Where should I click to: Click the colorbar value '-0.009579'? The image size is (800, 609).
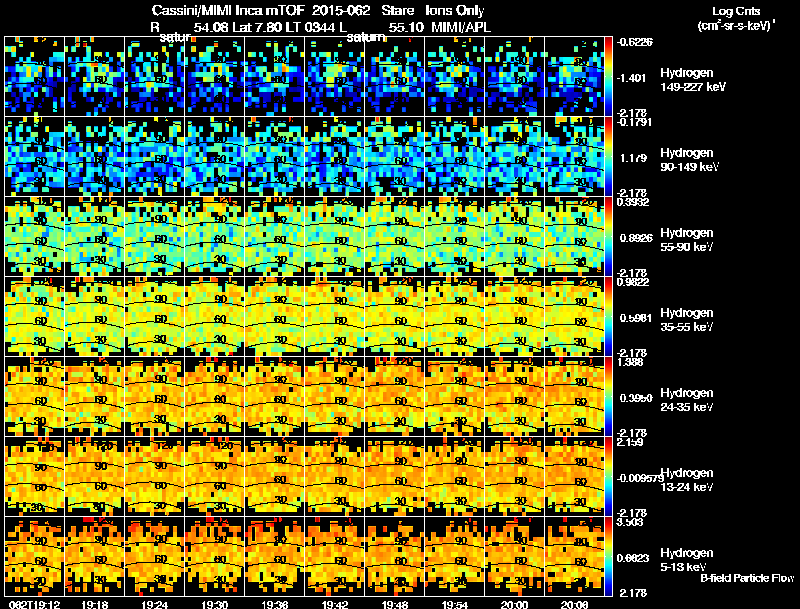[639, 478]
